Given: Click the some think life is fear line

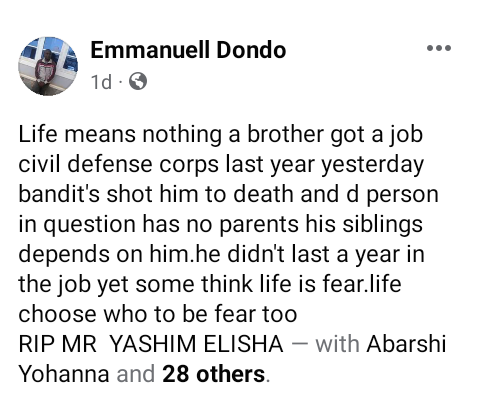Looking at the screenshot, I should (210, 285).
